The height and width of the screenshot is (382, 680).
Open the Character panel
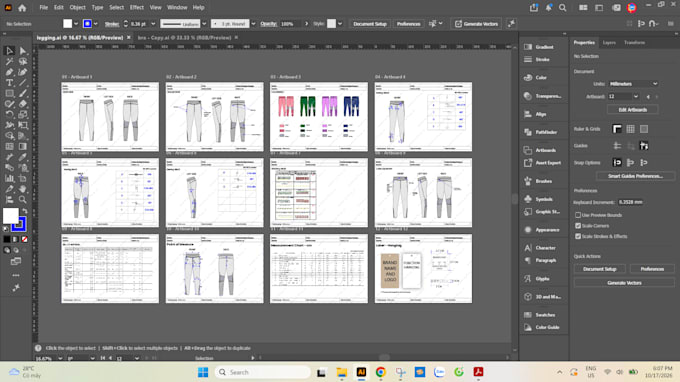click(539, 248)
